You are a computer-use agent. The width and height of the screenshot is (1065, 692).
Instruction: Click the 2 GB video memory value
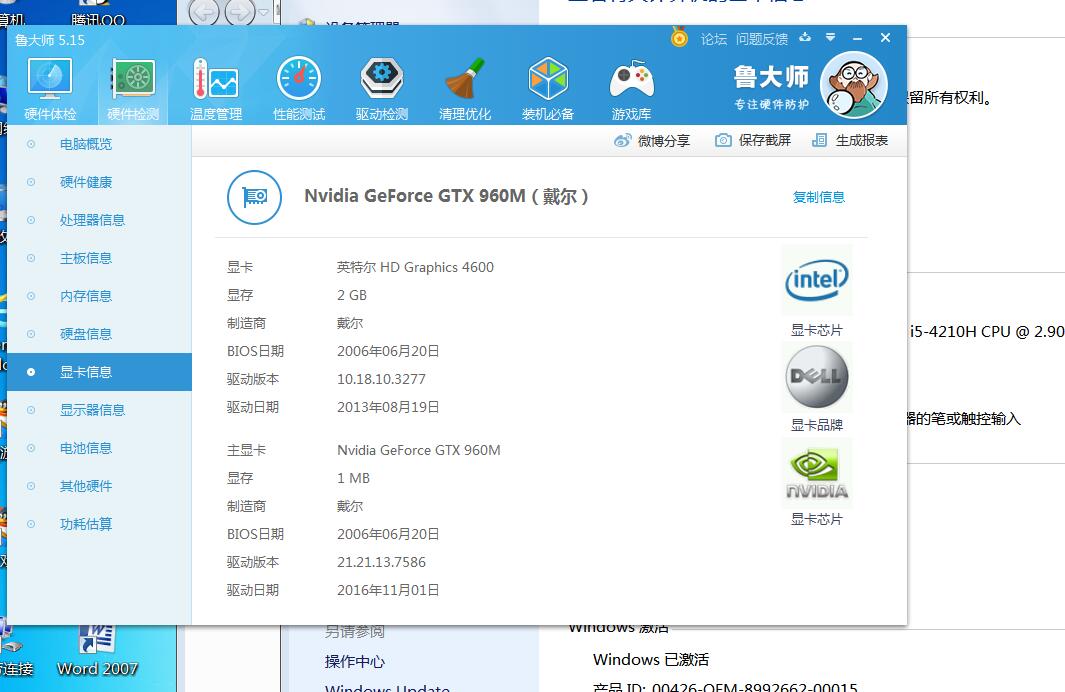pyautogui.click(x=352, y=295)
